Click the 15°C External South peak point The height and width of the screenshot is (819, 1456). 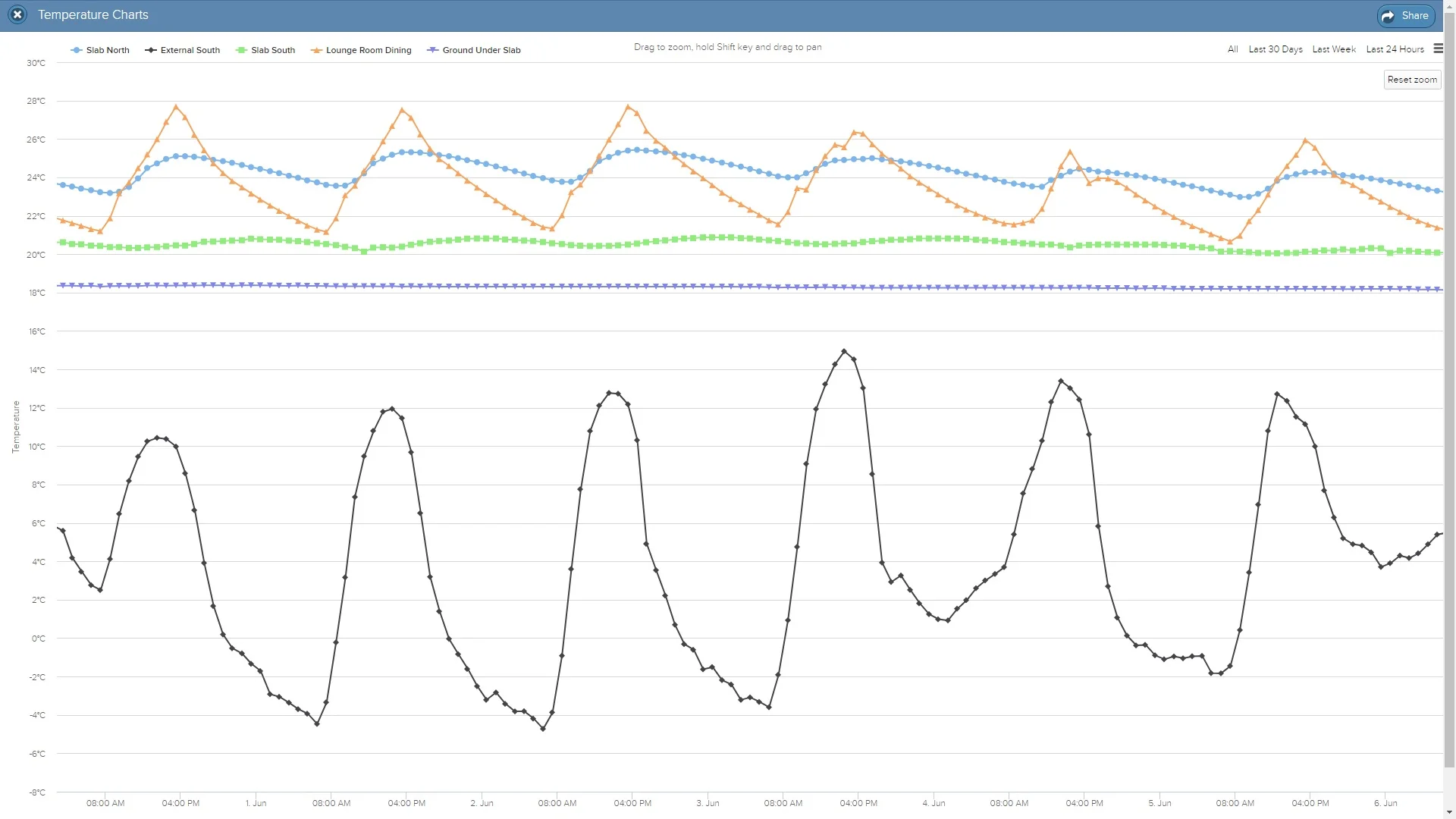coord(844,351)
